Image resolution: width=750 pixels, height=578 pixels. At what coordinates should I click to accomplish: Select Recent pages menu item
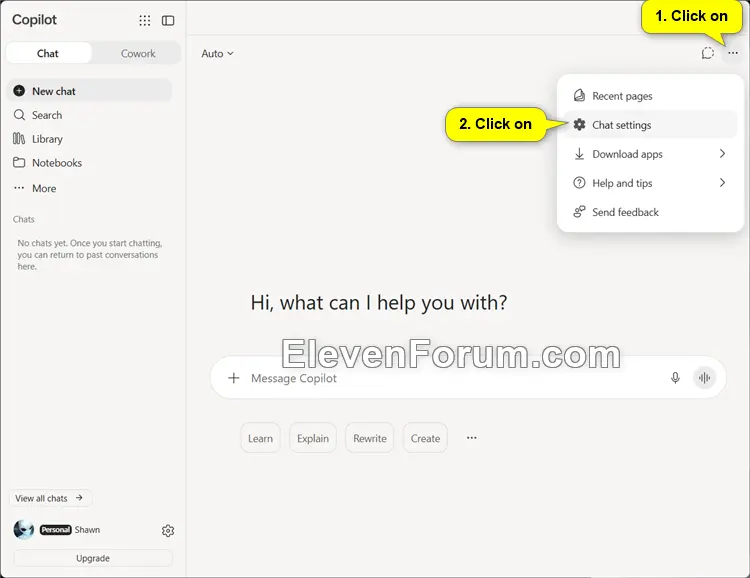click(651, 96)
